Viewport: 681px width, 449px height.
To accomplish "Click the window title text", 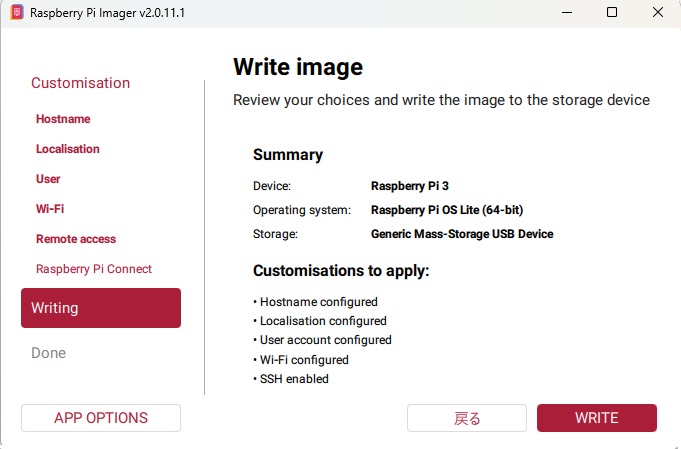I will tap(107, 13).
